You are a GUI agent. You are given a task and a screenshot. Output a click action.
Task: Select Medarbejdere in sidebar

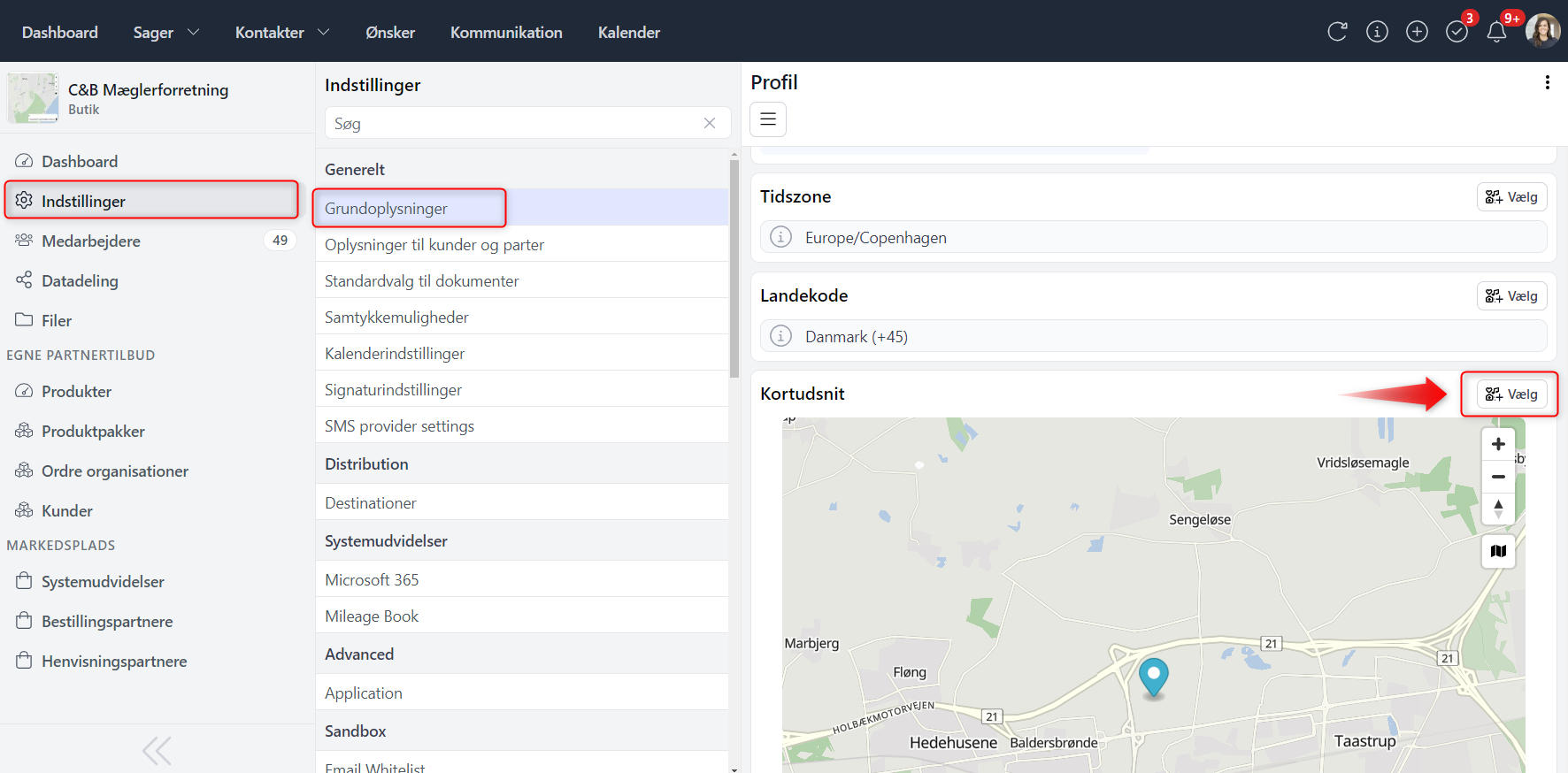[91, 241]
